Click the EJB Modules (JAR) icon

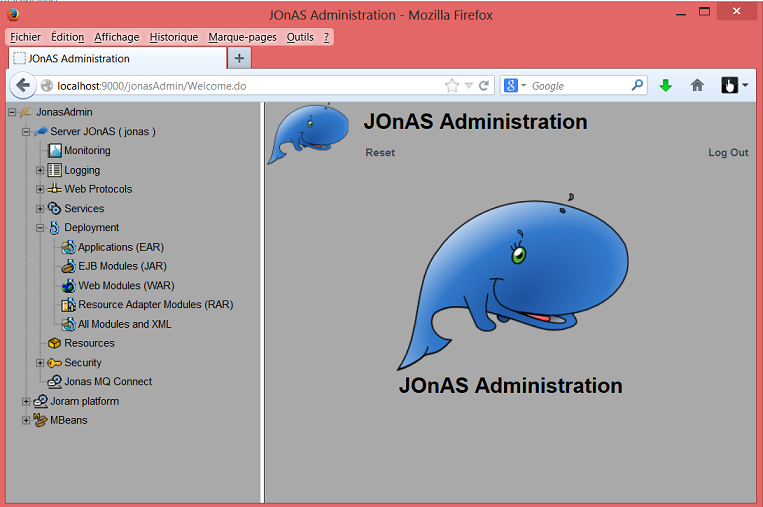pyautogui.click(x=68, y=267)
